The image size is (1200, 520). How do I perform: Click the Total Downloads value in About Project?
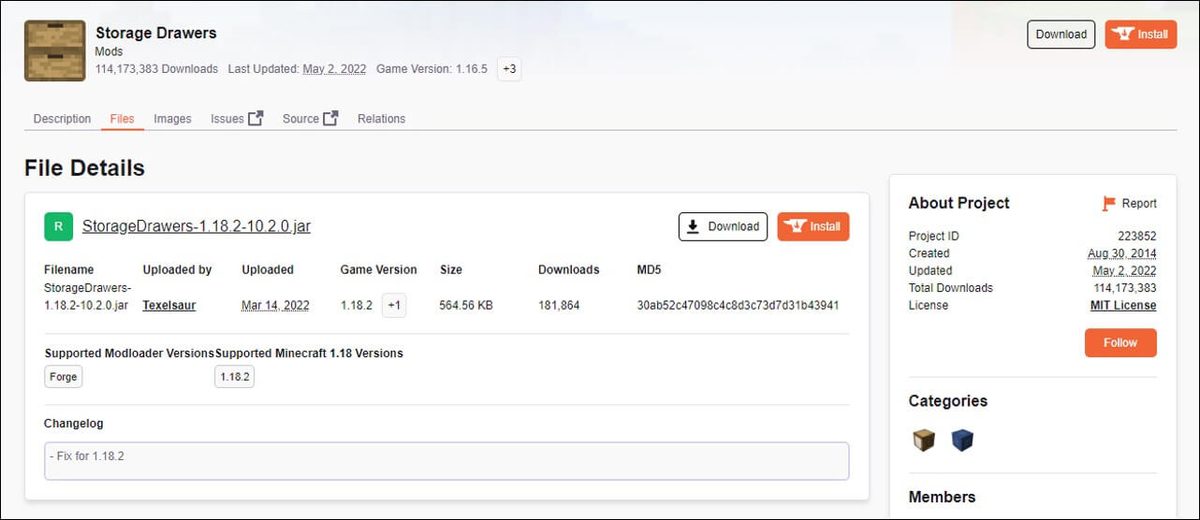click(1124, 288)
